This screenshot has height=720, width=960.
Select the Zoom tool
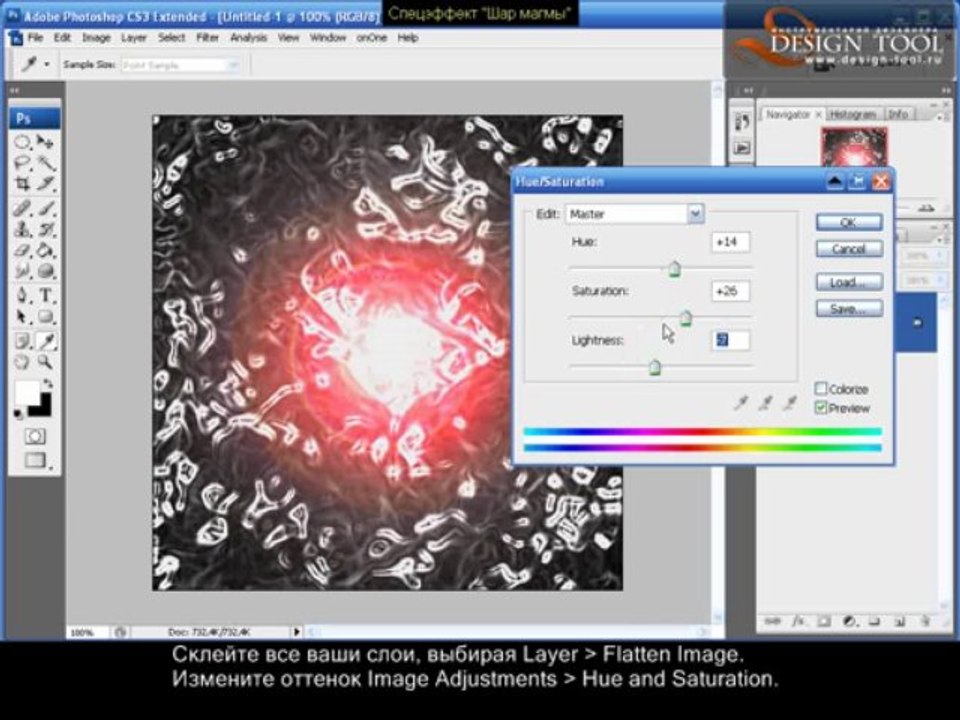(x=45, y=362)
